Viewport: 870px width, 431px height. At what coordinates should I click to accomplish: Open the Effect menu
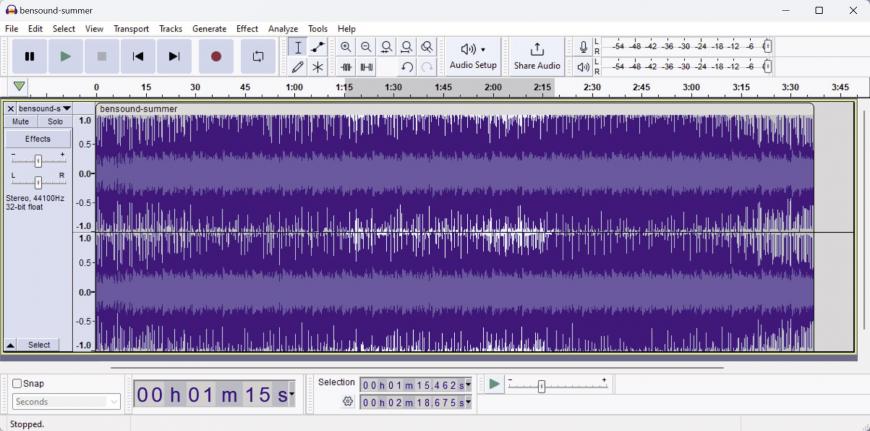pos(247,28)
